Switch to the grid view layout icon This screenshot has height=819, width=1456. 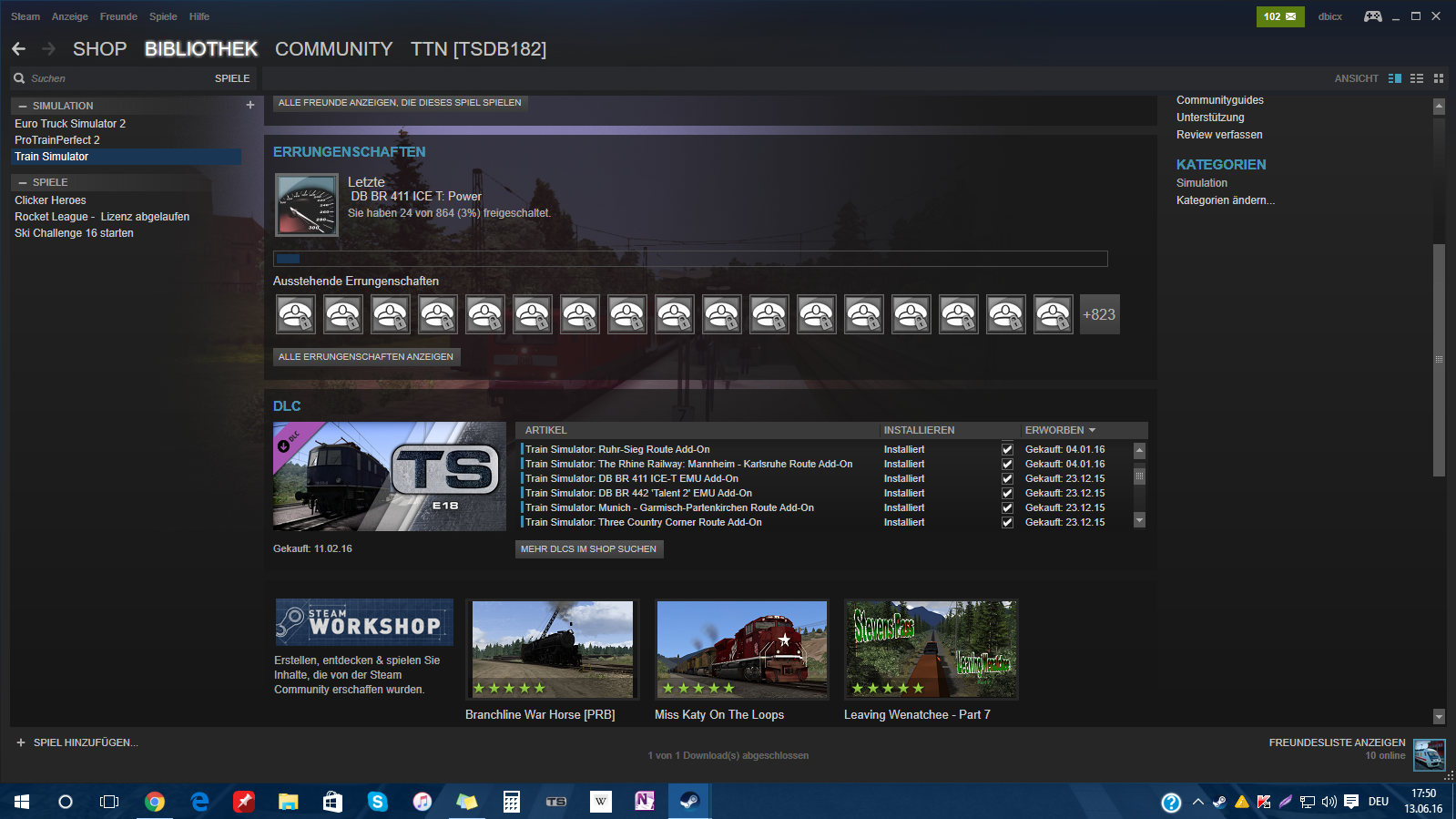(x=1439, y=78)
